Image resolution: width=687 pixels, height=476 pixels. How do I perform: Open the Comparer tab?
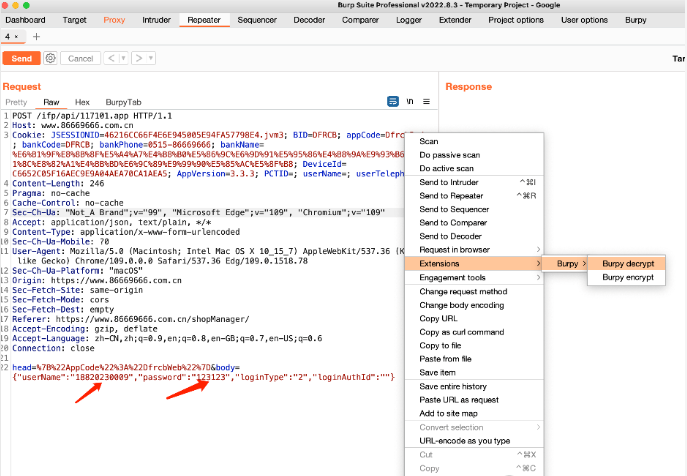(361, 20)
